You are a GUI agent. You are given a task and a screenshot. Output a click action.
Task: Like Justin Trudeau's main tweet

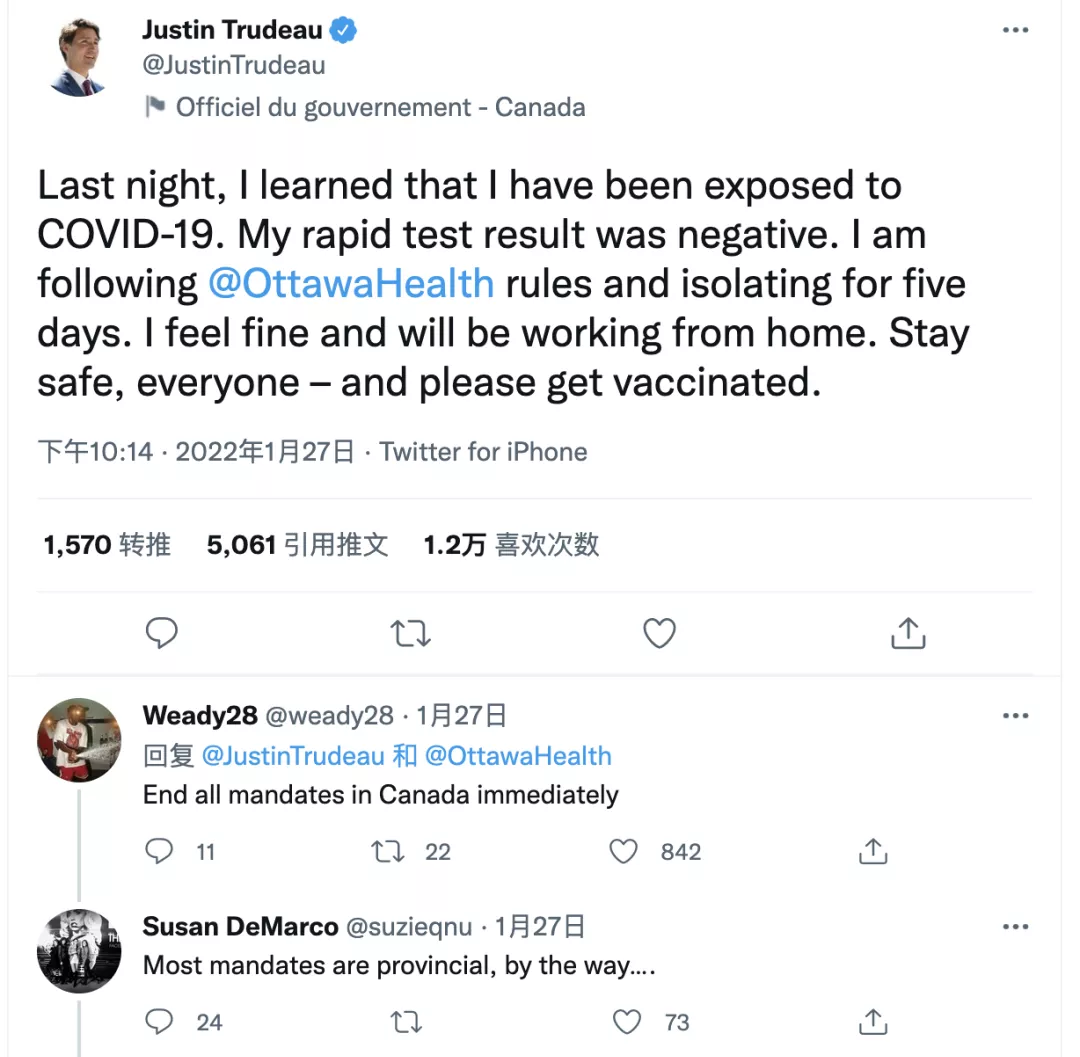pos(659,633)
